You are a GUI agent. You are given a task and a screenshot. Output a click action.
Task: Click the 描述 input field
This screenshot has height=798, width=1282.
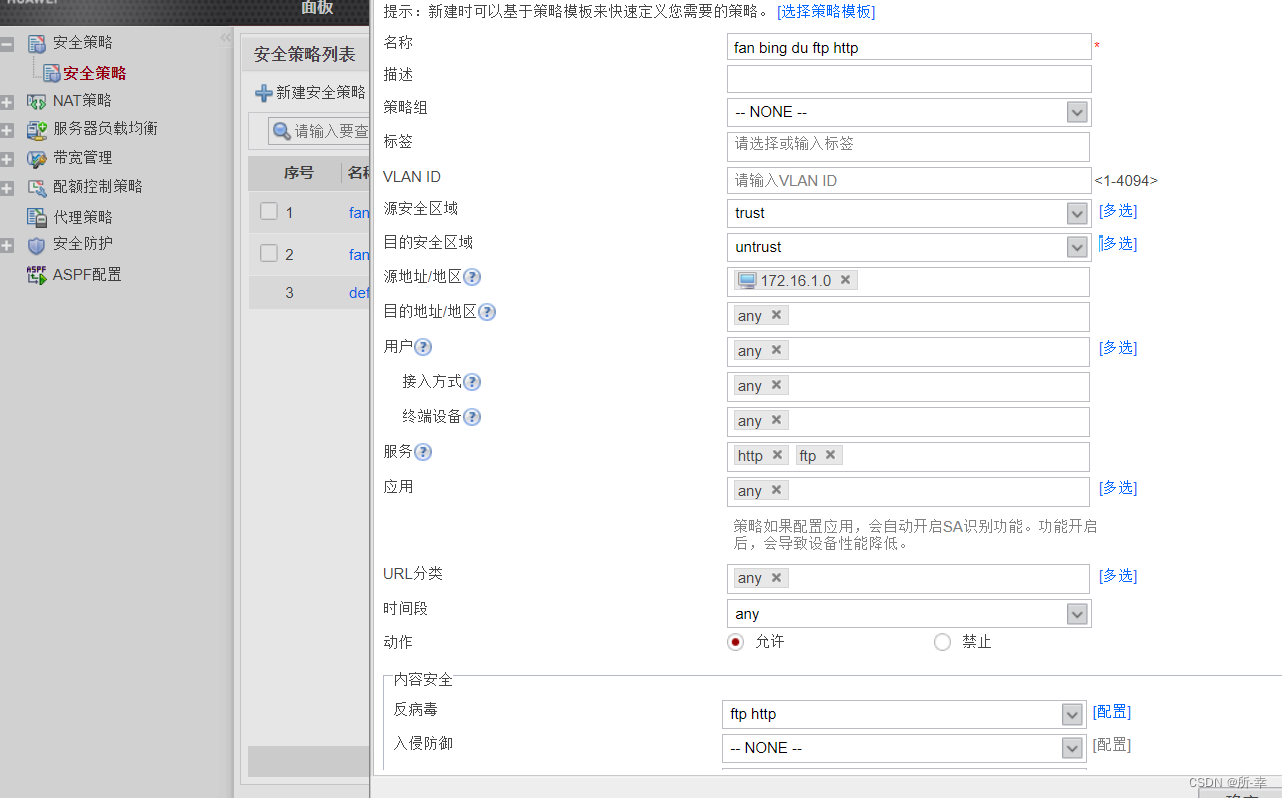909,79
